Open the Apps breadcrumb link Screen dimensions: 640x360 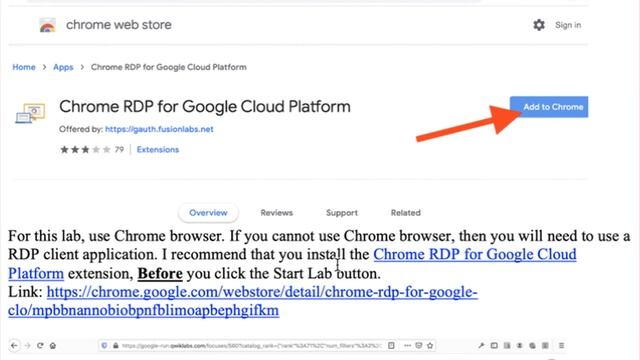pos(63,67)
